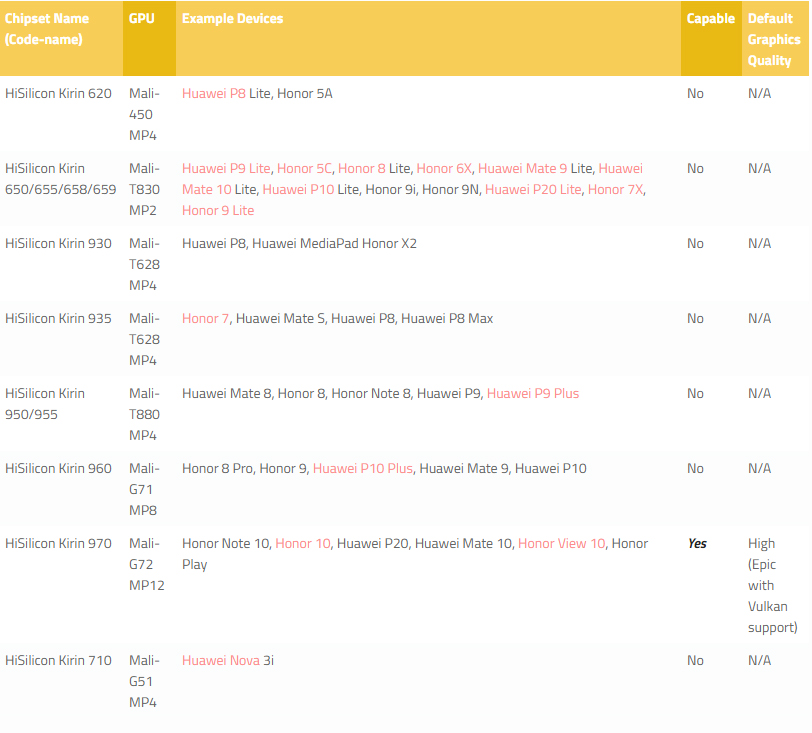Viewport: 812px width, 733px height.
Task: Click the N/A value in Kirin 930 row
Action: (x=759, y=244)
